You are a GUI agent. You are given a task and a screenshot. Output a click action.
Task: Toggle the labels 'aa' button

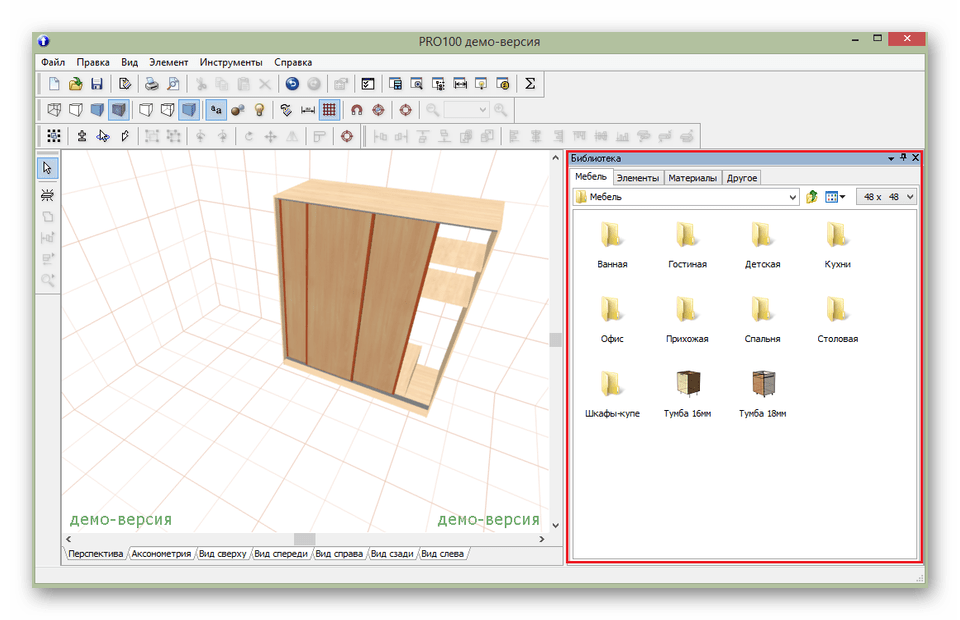click(x=216, y=110)
